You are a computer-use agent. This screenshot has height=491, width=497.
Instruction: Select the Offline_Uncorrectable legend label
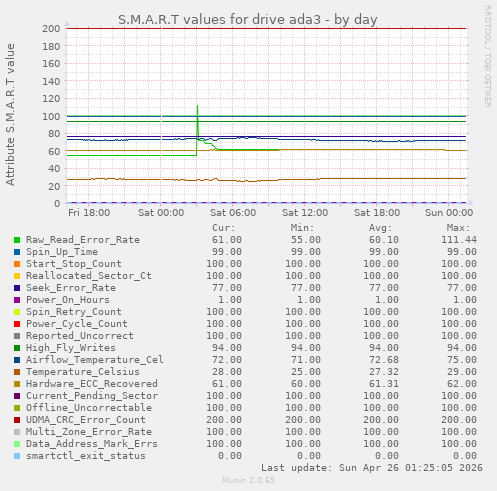[89, 408]
